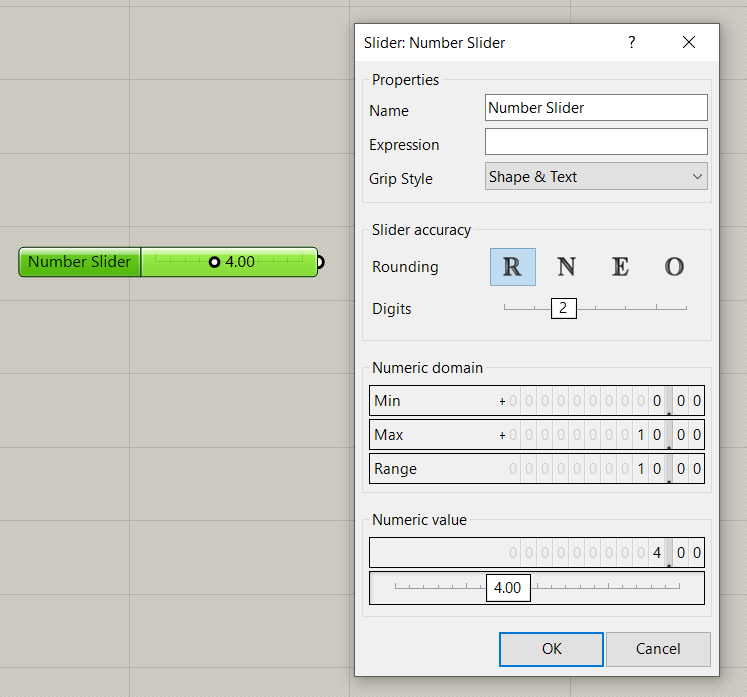The width and height of the screenshot is (747, 697).
Task: Open the Grip Style dropdown
Action: 596,176
